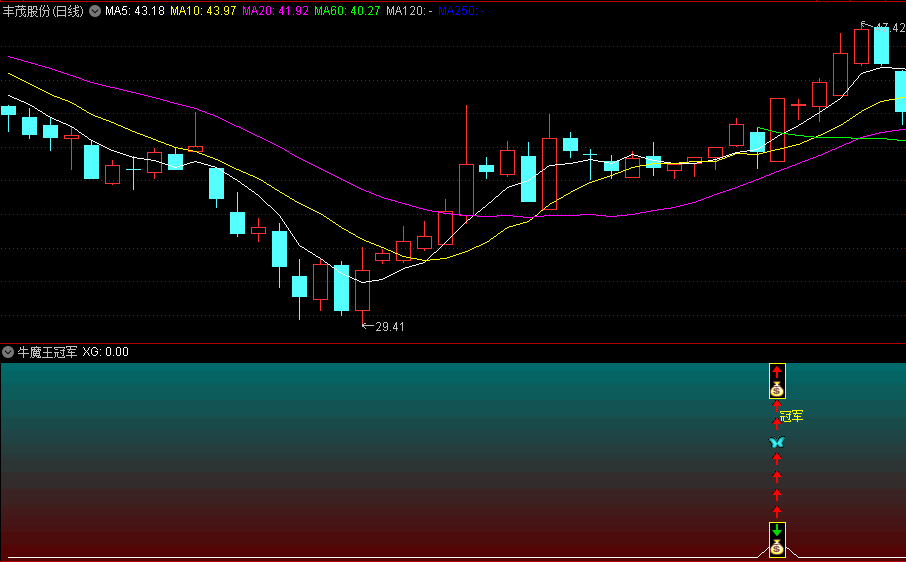The image size is (906, 562).
Task: Click the top money bag signal icon
Action: [777, 390]
